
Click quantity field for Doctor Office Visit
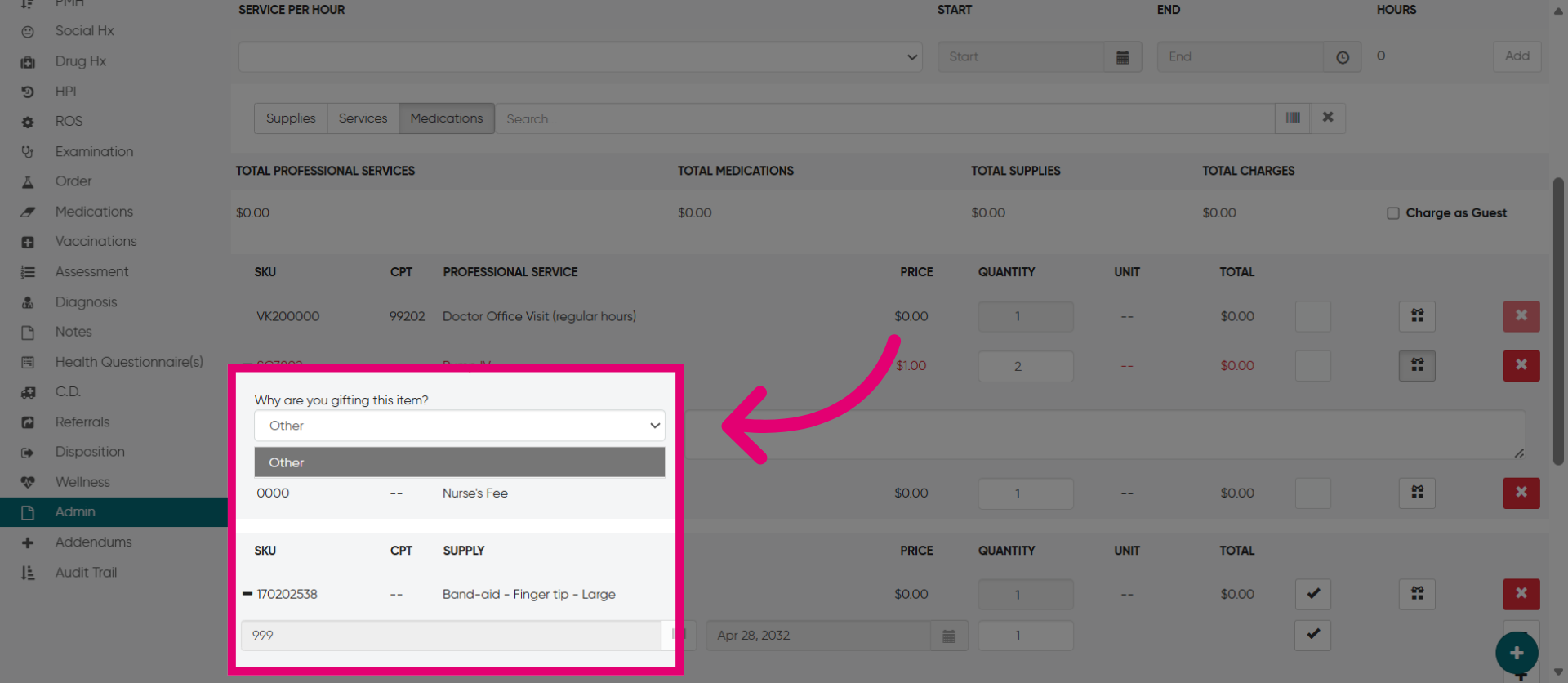(1026, 316)
